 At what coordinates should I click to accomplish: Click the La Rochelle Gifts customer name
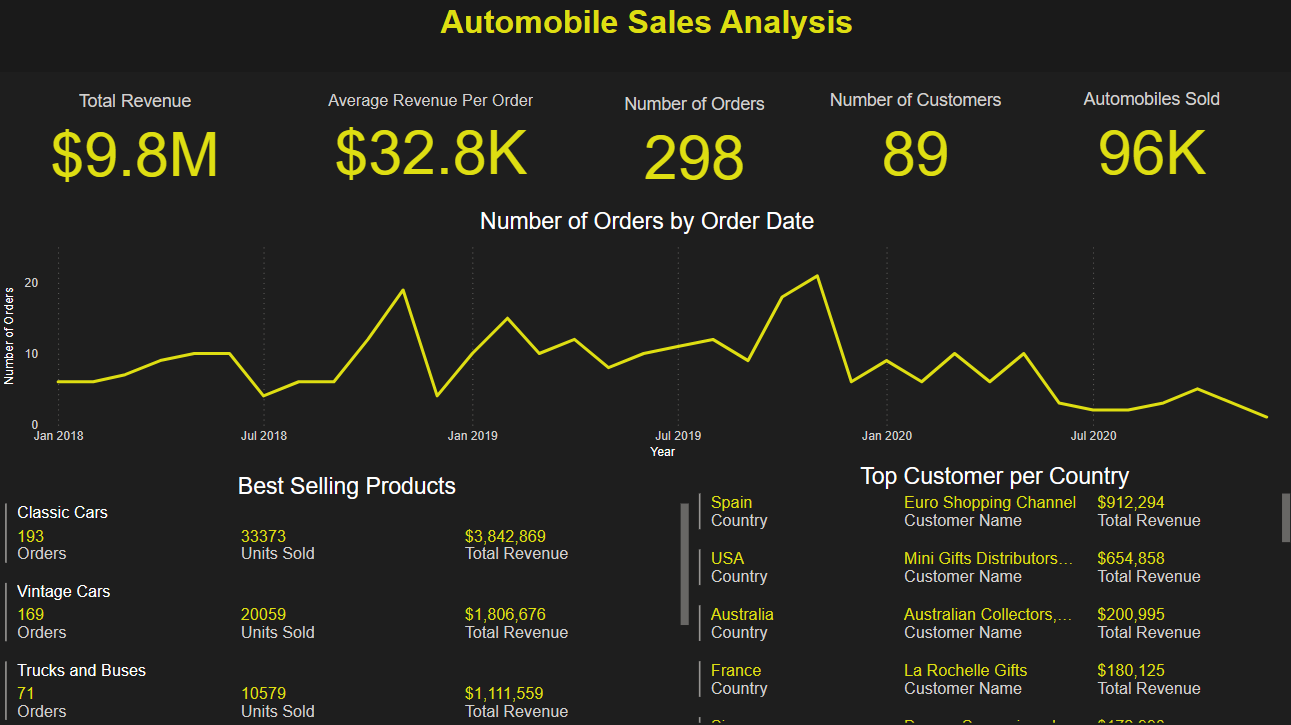tap(966, 671)
